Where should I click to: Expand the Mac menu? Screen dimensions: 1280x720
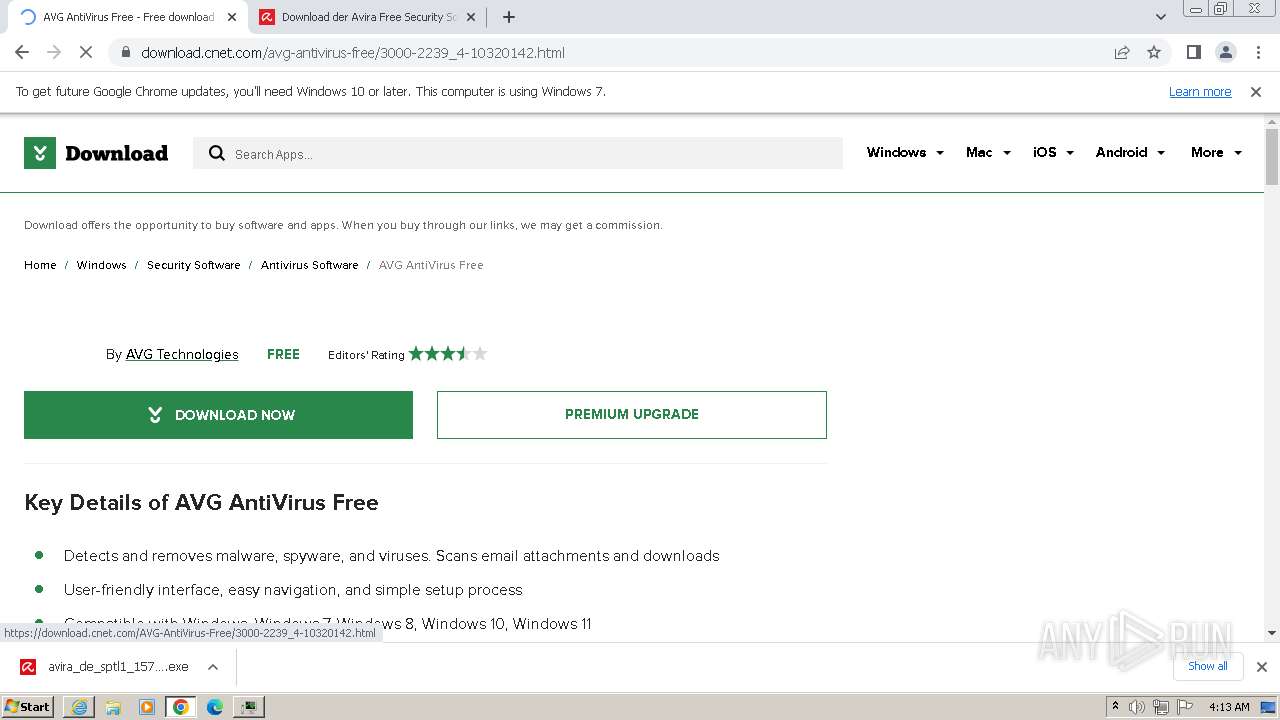pos(988,152)
